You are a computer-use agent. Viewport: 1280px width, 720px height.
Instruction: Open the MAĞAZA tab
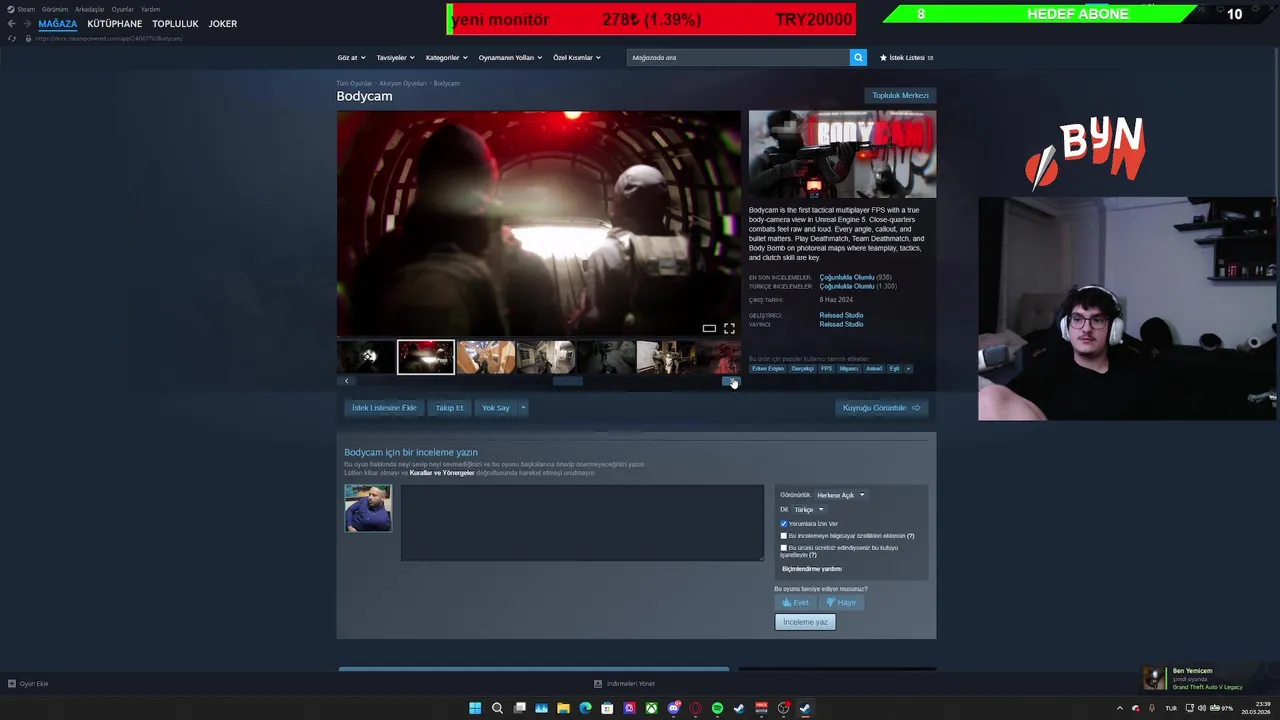pyautogui.click(x=57, y=24)
